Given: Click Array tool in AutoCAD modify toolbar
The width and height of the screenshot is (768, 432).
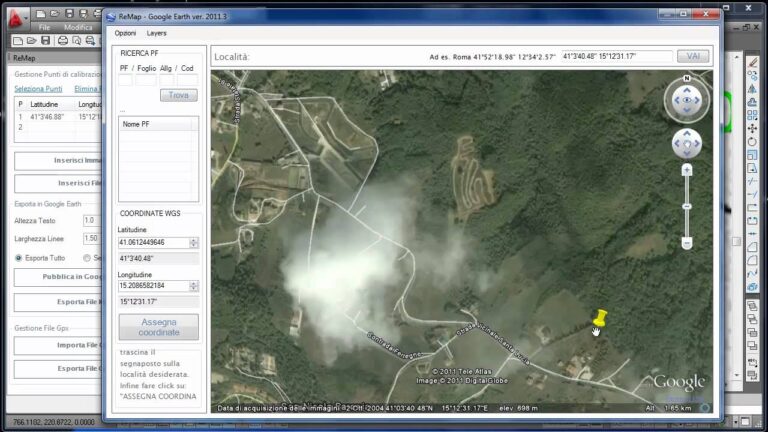Looking at the screenshot, I should click(752, 115).
